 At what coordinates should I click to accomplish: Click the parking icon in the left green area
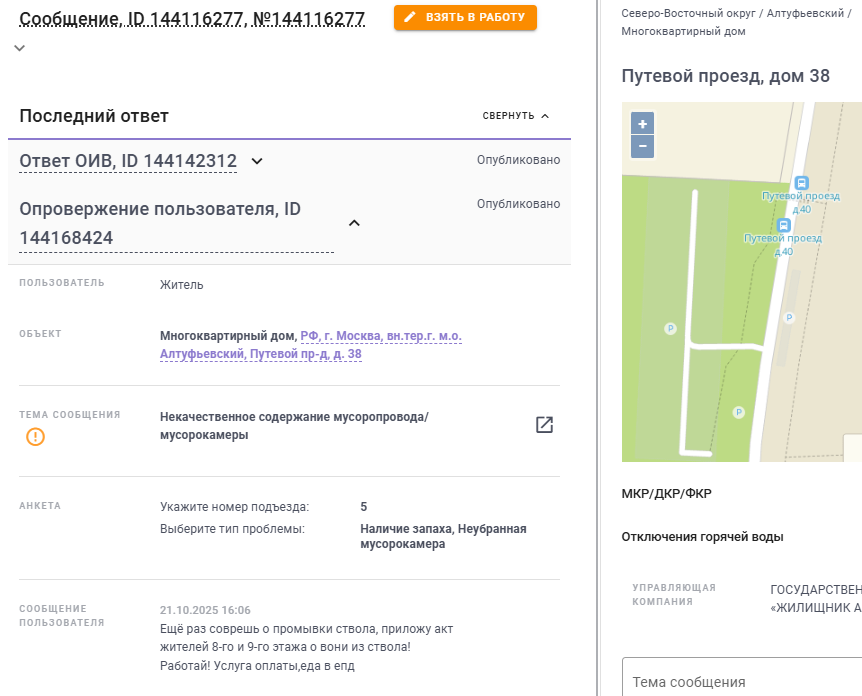click(670, 328)
